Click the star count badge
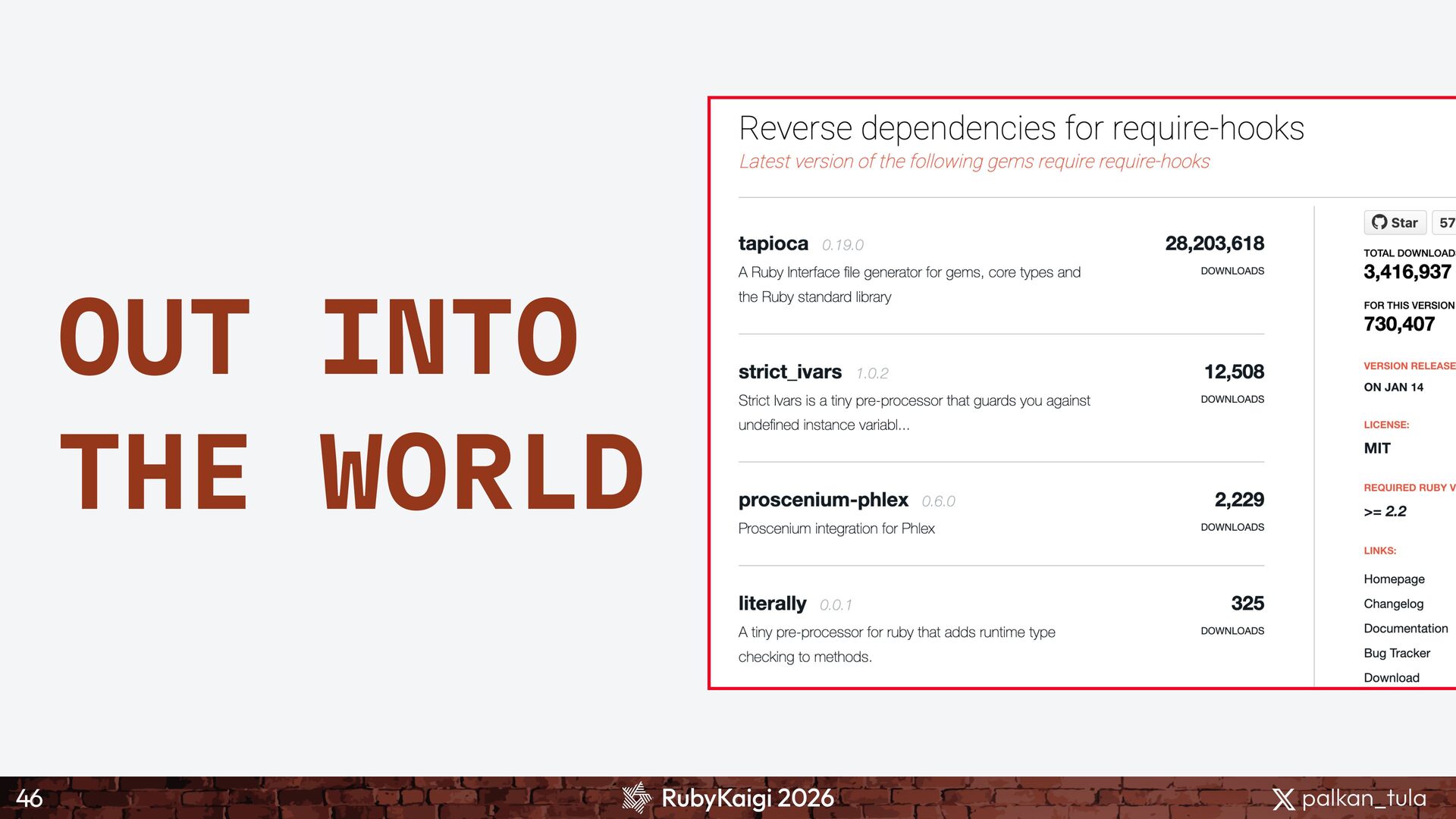Screen dimensions: 1456x819 (x=1445, y=222)
